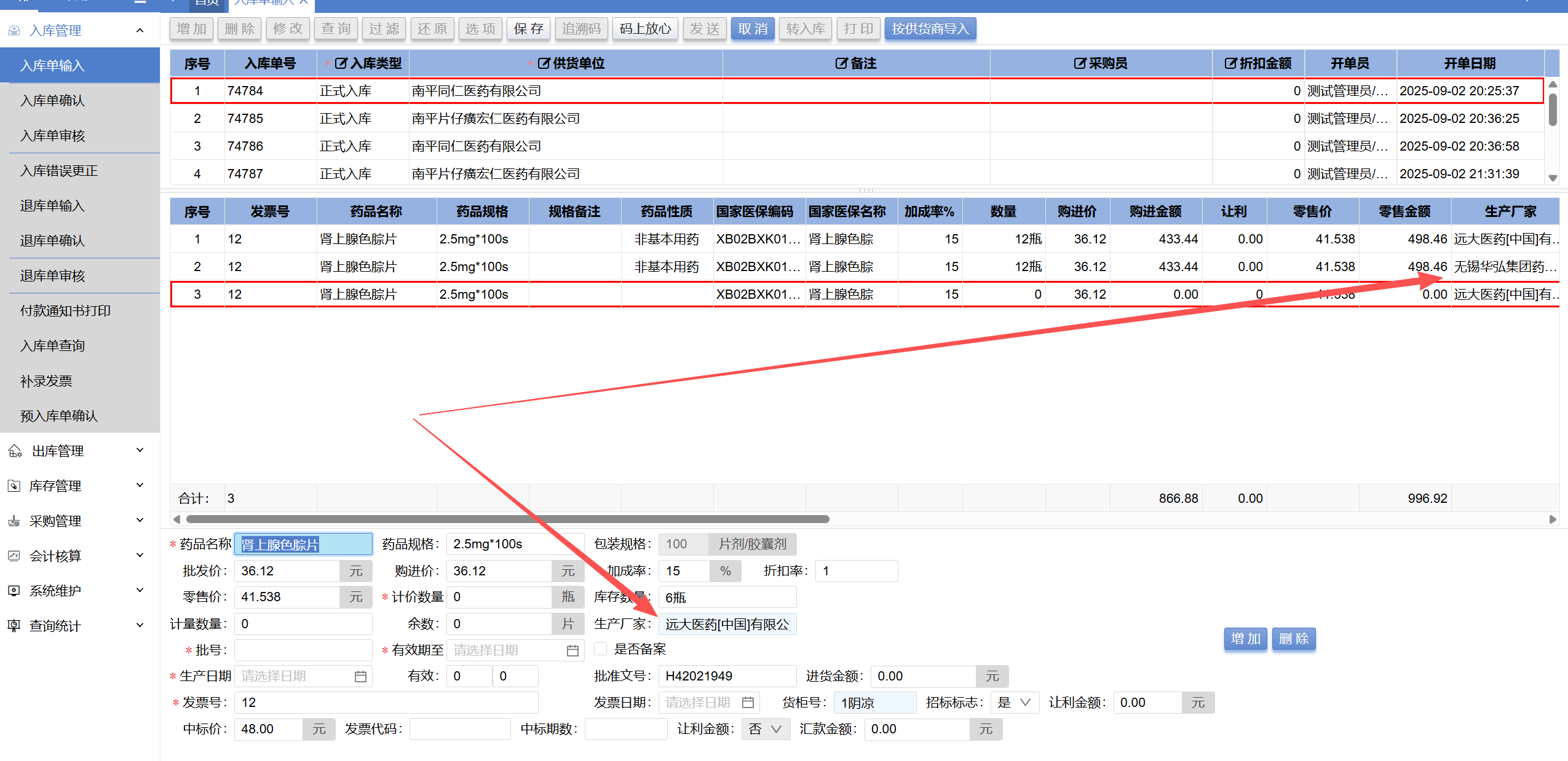Image resolution: width=1568 pixels, height=761 pixels.
Task: Open calendar icon in 生产日期 field
Action: [x=360, y=676]
